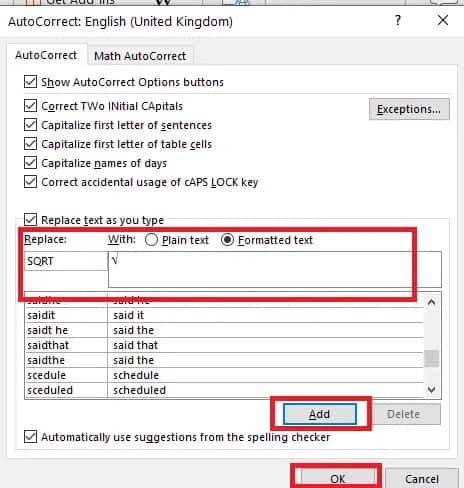464x488 pixels.
Task: Choose the Formatted text radio button
Action: click(x=227, y=240)
